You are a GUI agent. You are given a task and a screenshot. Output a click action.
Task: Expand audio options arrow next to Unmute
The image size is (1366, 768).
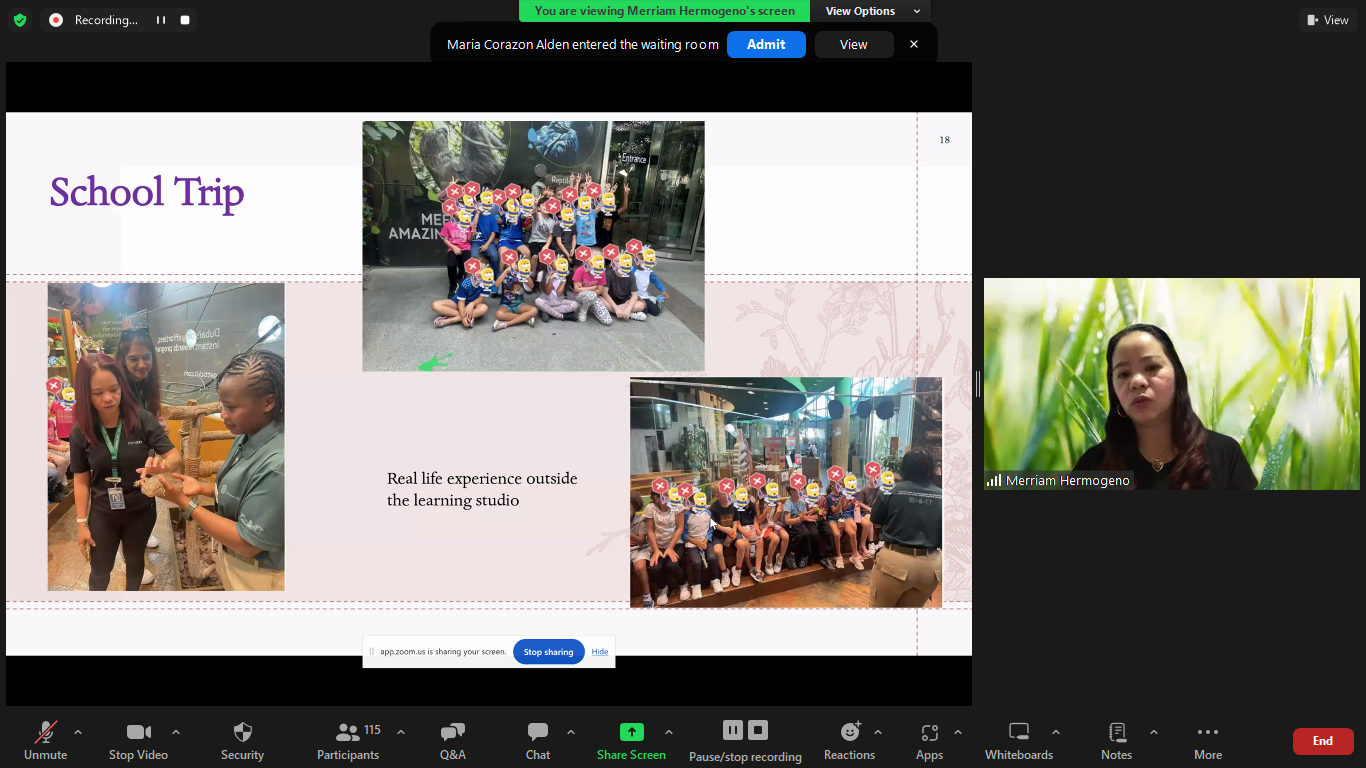pyautogui.click(x=78, y=732)
